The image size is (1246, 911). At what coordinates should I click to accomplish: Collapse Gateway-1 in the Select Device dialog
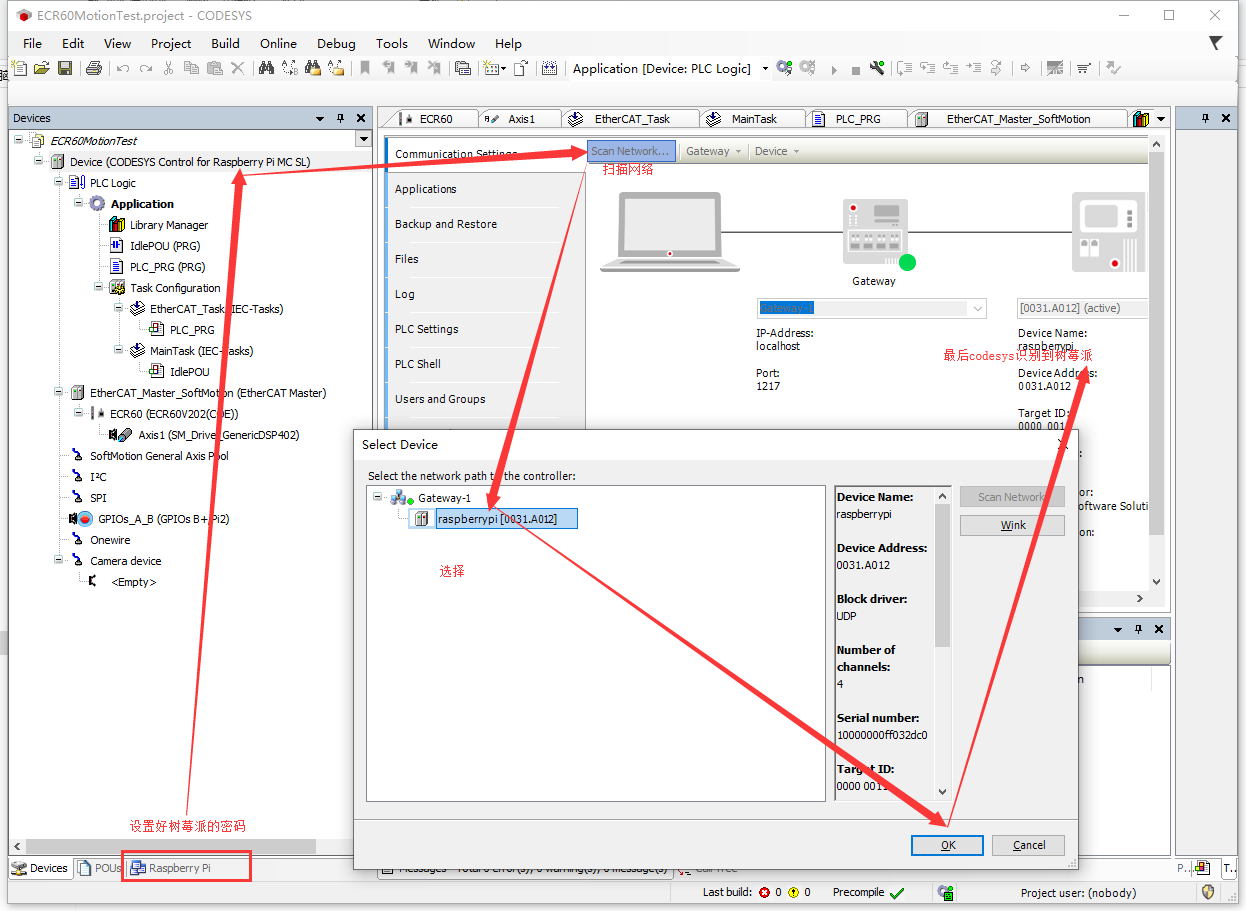pos(378,497)
